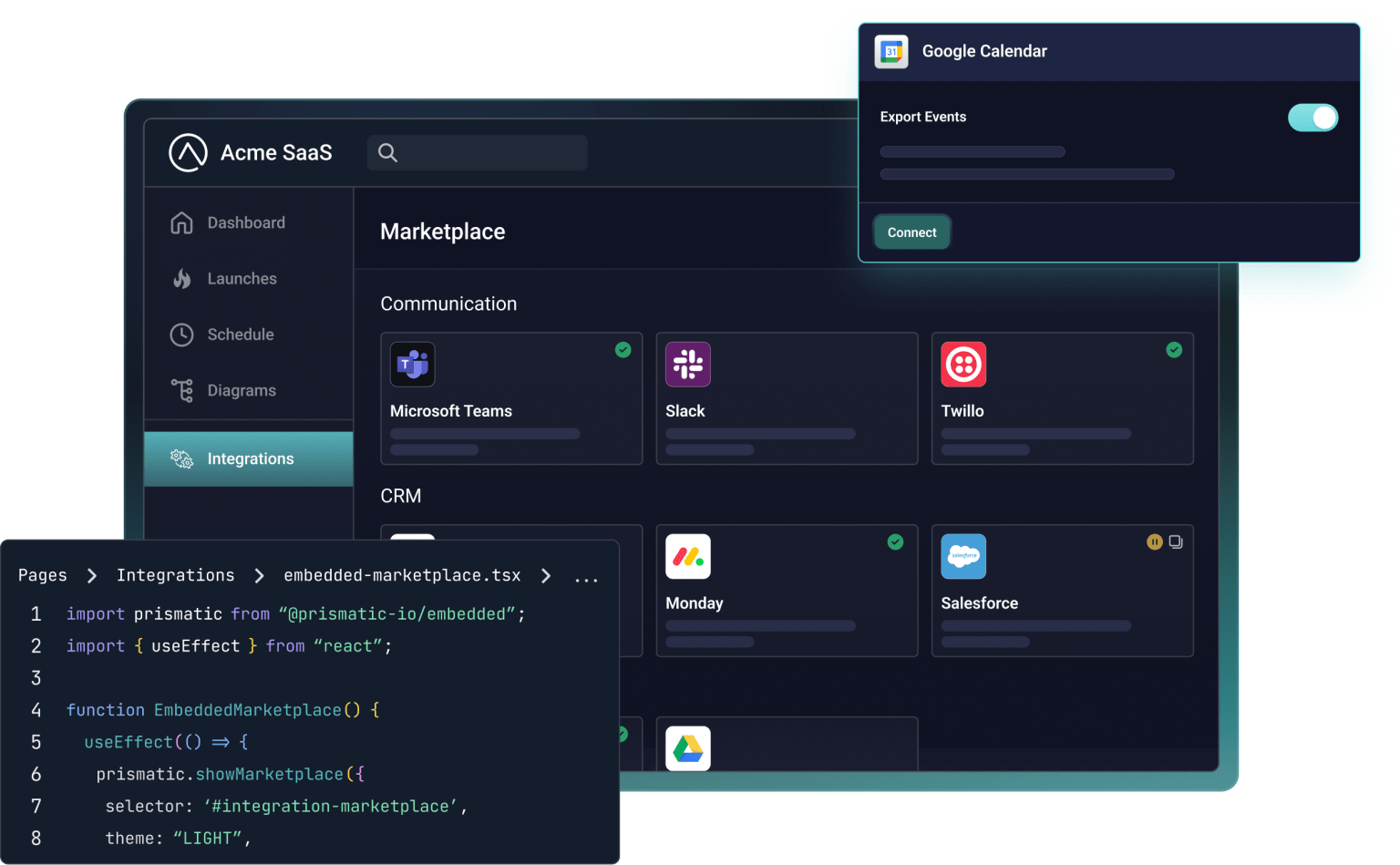
Task: Click embedded-marketplace.tsx breadcrumb
Action: [402, 575]
